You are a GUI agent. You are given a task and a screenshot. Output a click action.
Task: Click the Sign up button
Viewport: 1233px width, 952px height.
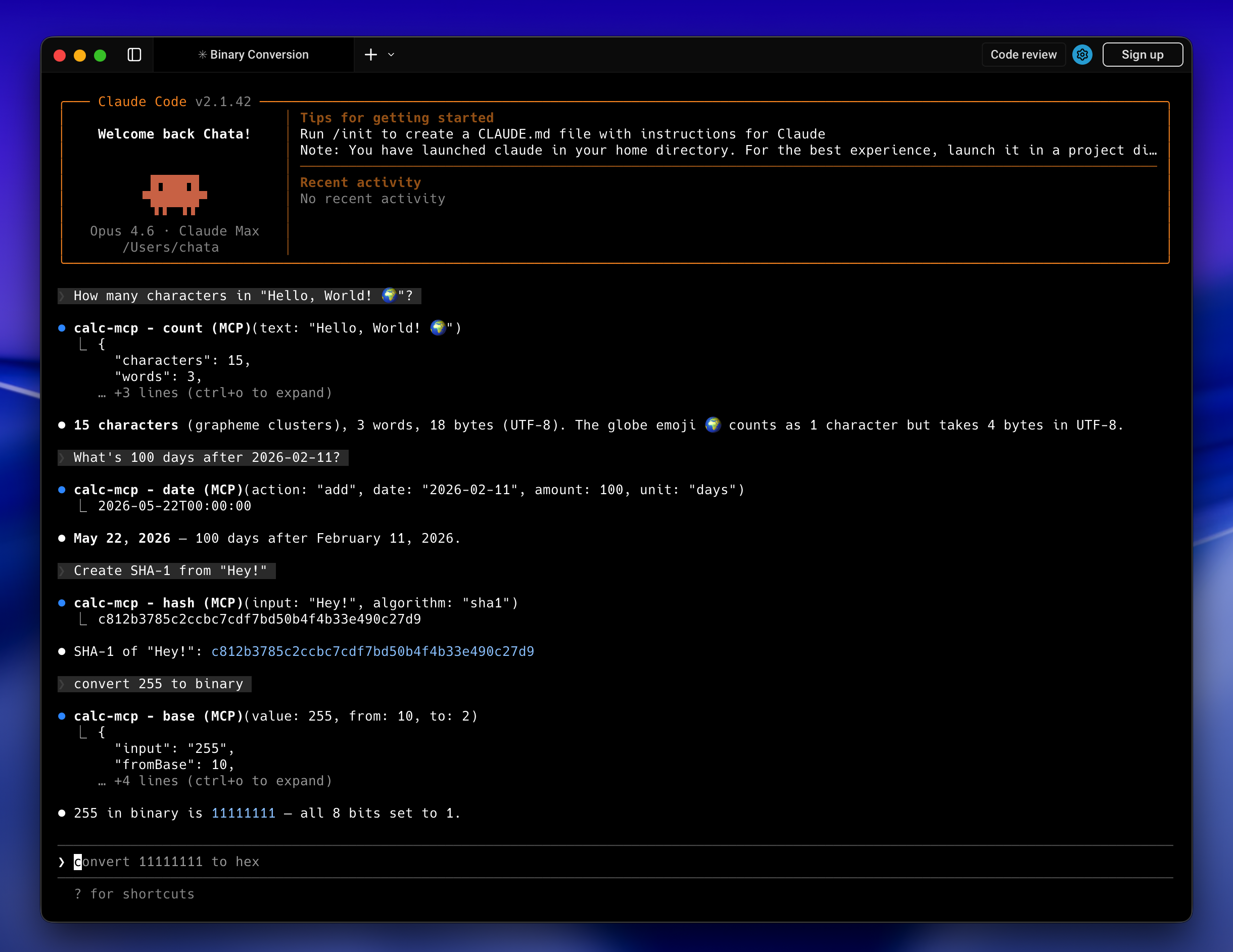point(1142,55)
